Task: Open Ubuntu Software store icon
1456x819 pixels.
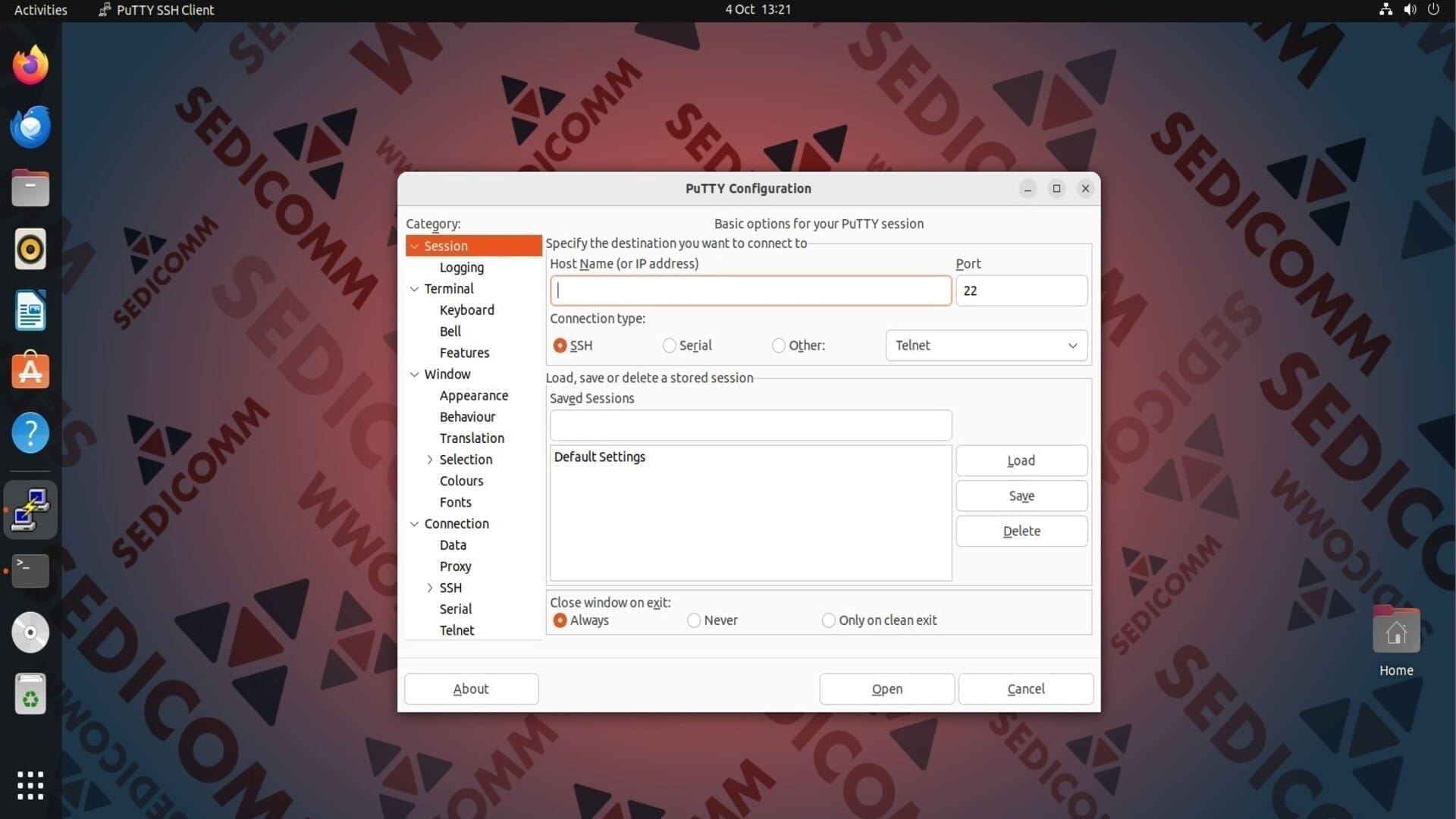Action: pyautogui.click(x=30, y=372)
